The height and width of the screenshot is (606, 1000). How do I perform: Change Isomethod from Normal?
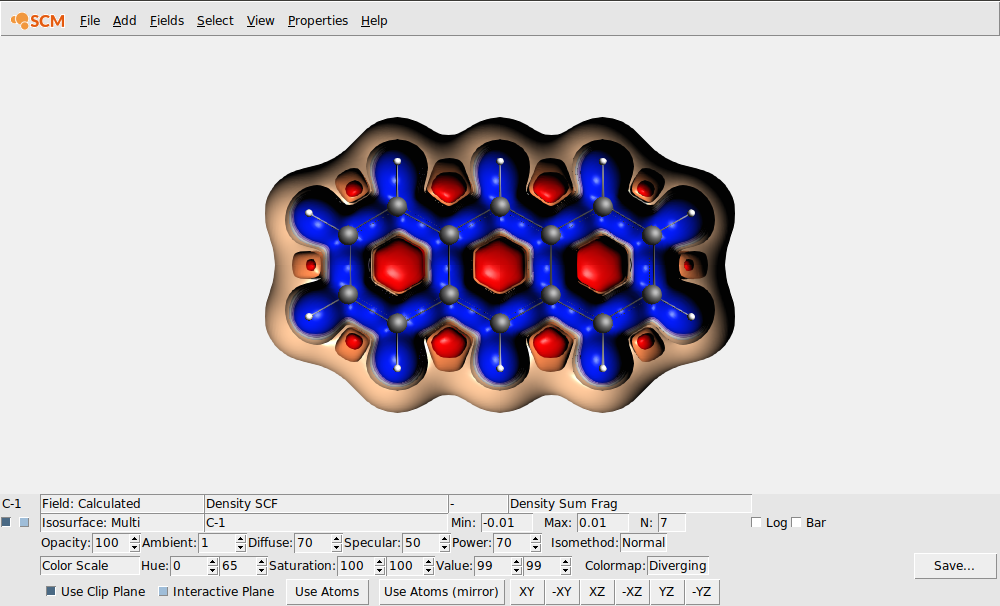[x=643, y=542]
